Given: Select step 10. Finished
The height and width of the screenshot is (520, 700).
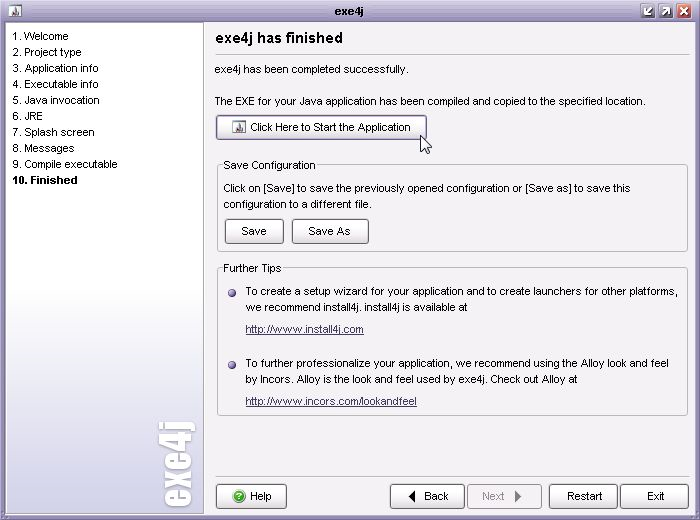Looking at the screenshot, I should click(45, 180).
